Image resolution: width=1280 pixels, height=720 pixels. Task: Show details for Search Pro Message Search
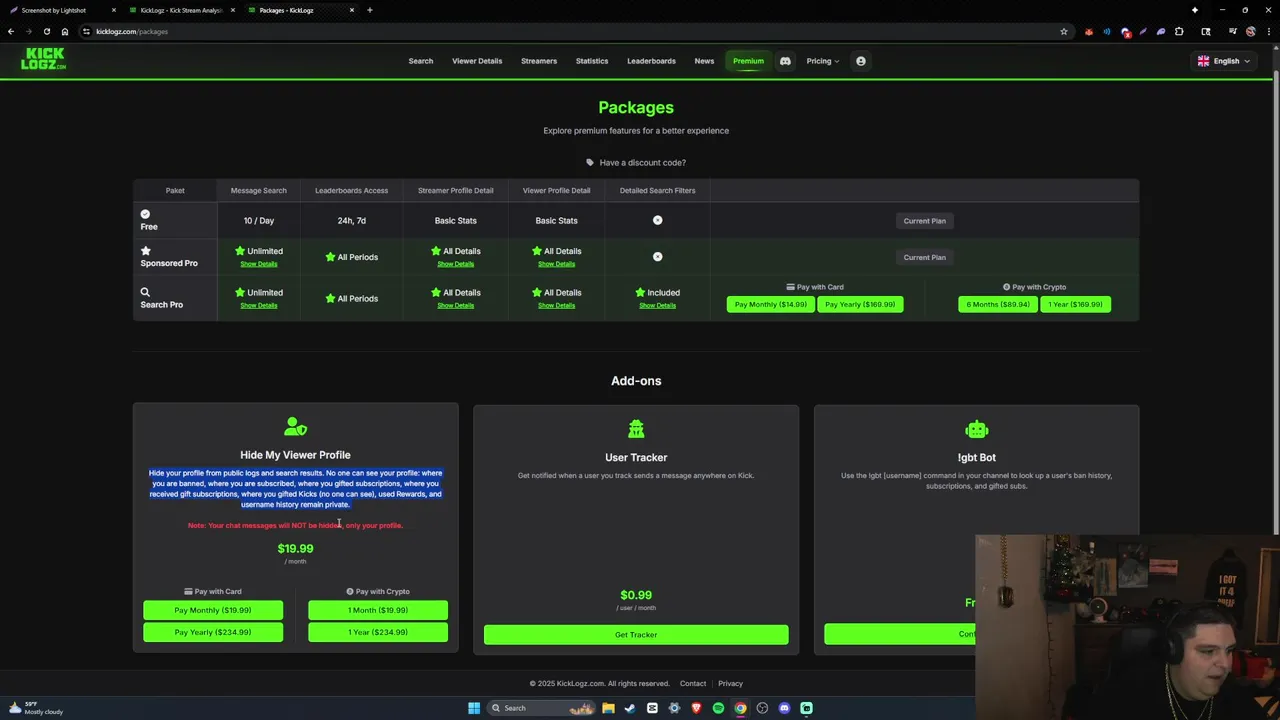coord(259,306)
